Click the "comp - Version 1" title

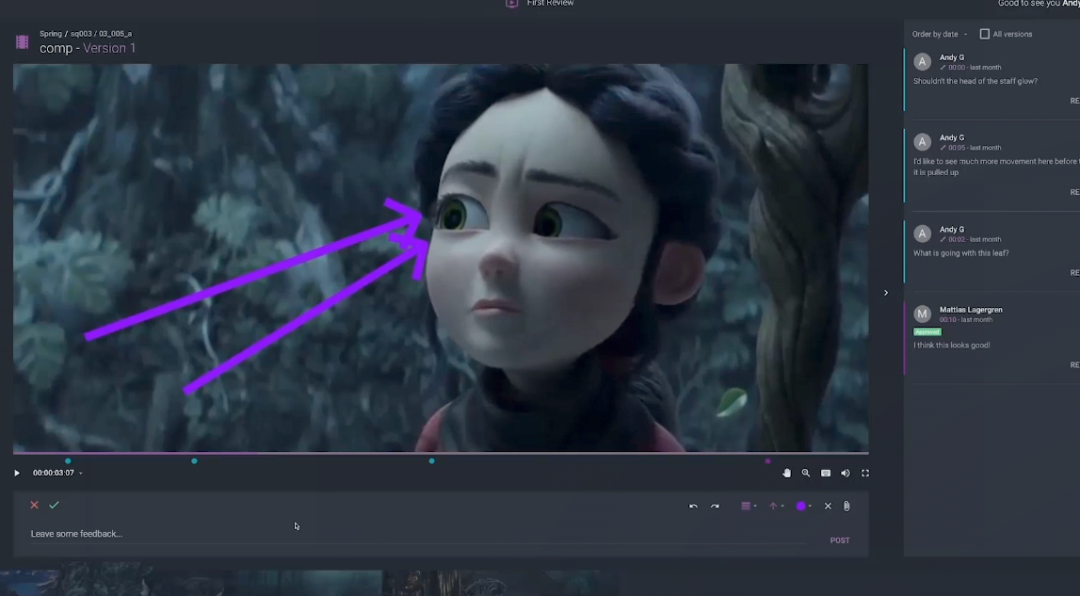(87, 48)
